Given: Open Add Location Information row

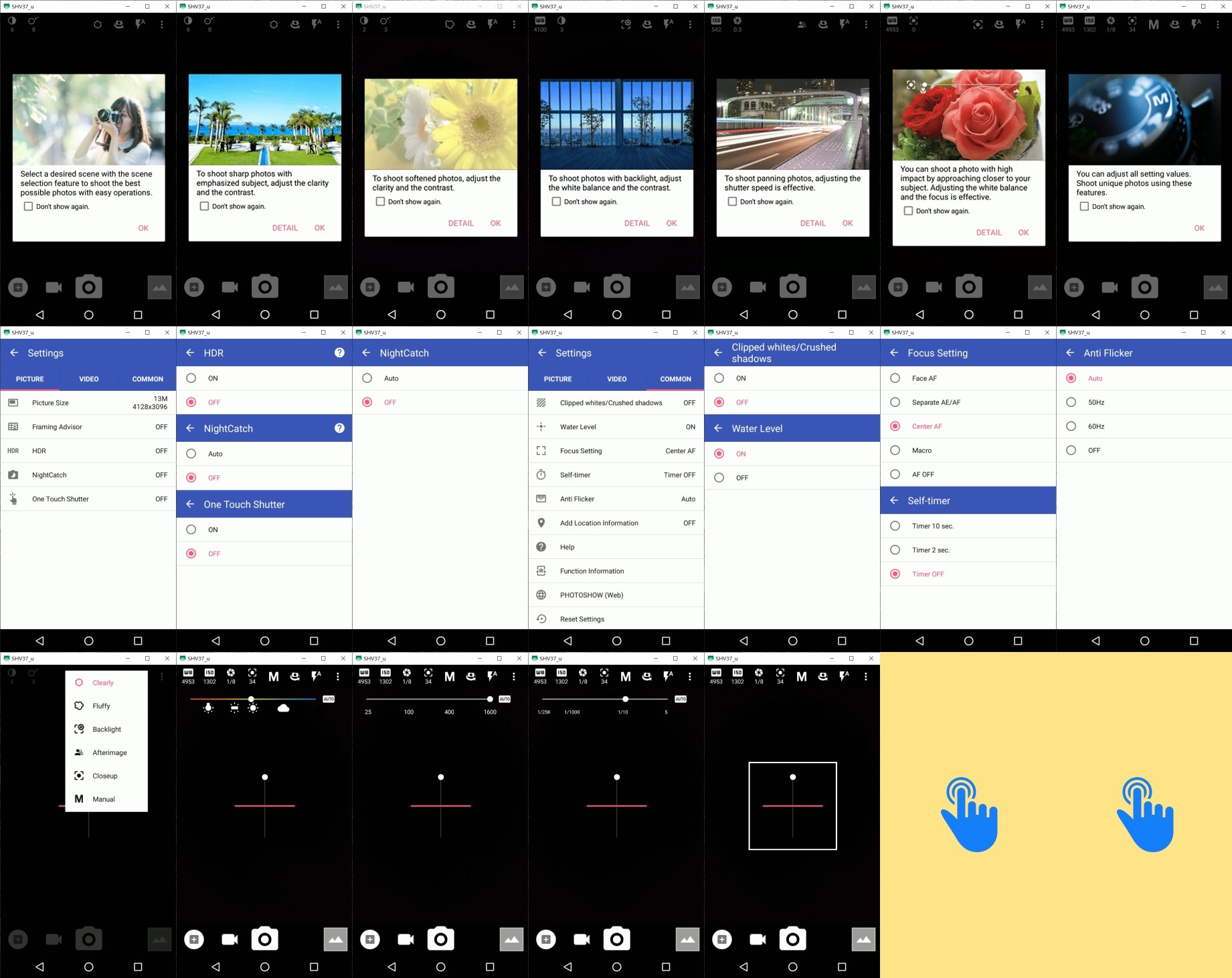Looking at the screenshot, I should [x=616, y=523].
